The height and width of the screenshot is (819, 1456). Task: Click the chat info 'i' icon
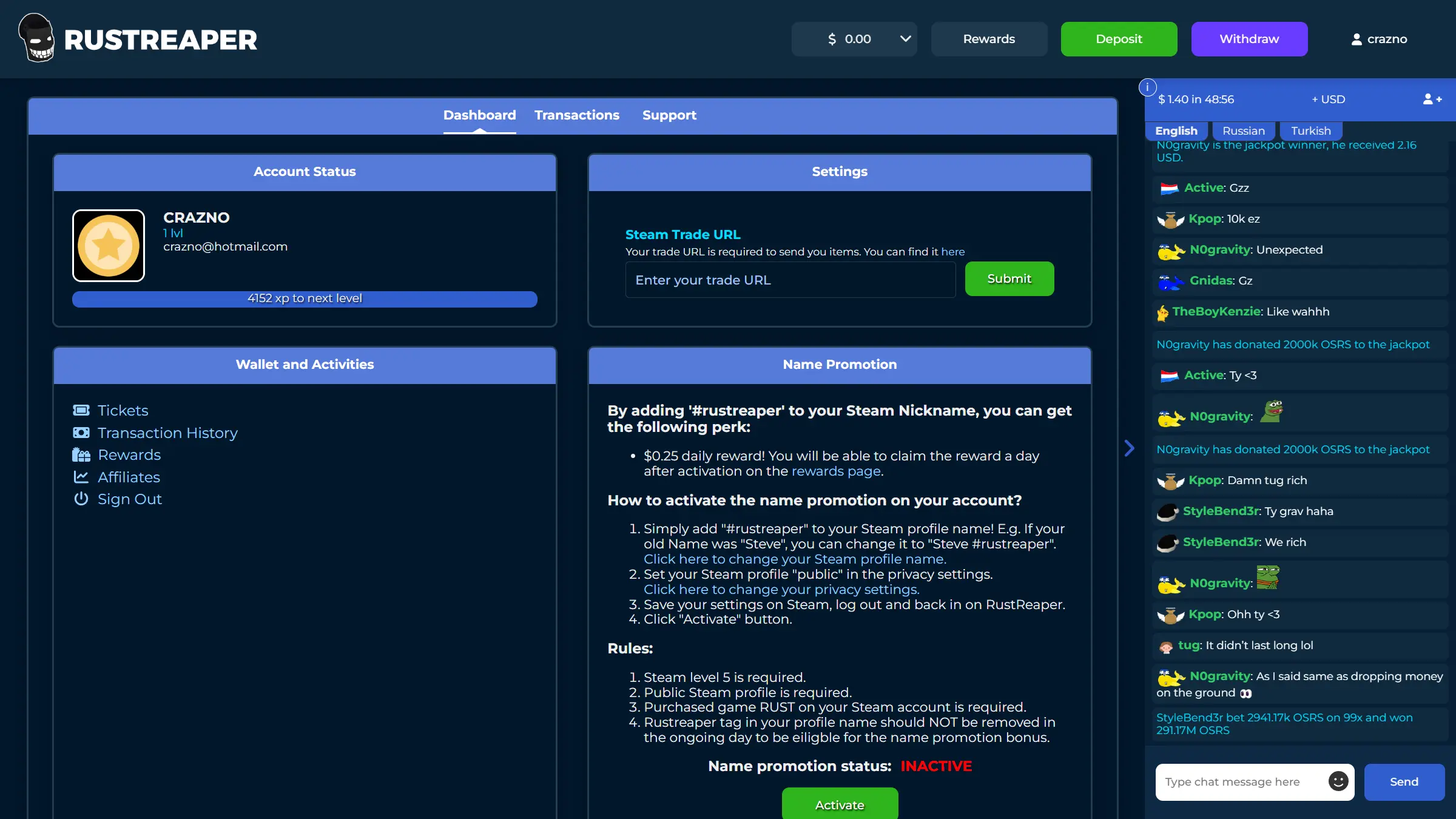click(x=1147, y=87)
